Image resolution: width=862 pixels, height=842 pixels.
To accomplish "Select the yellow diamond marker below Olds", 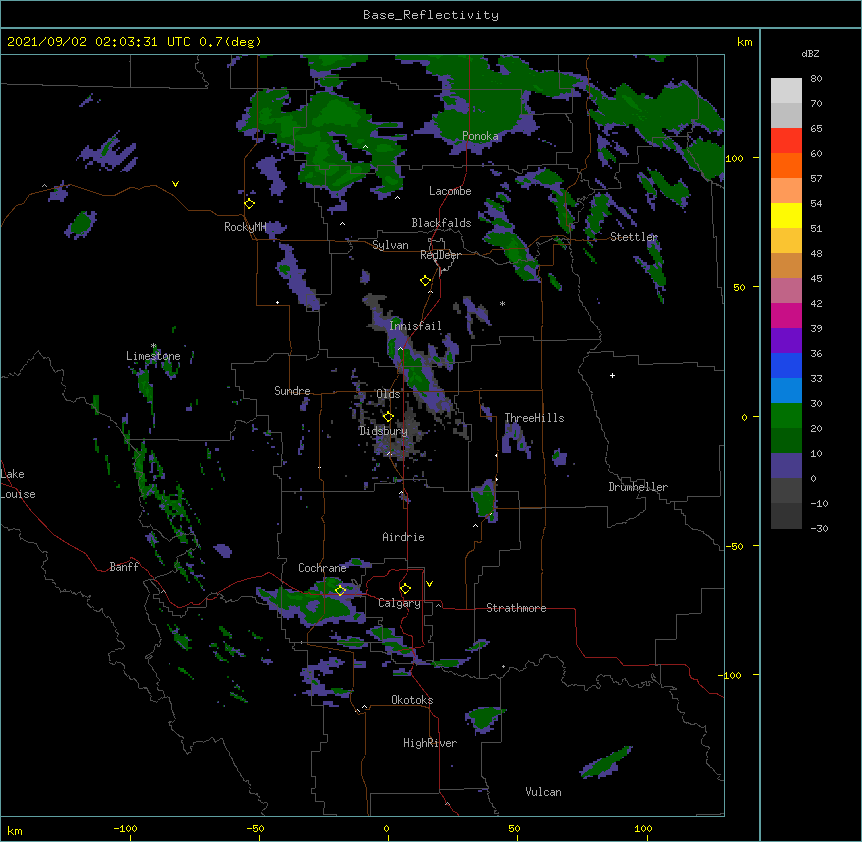I will (389, 416).
